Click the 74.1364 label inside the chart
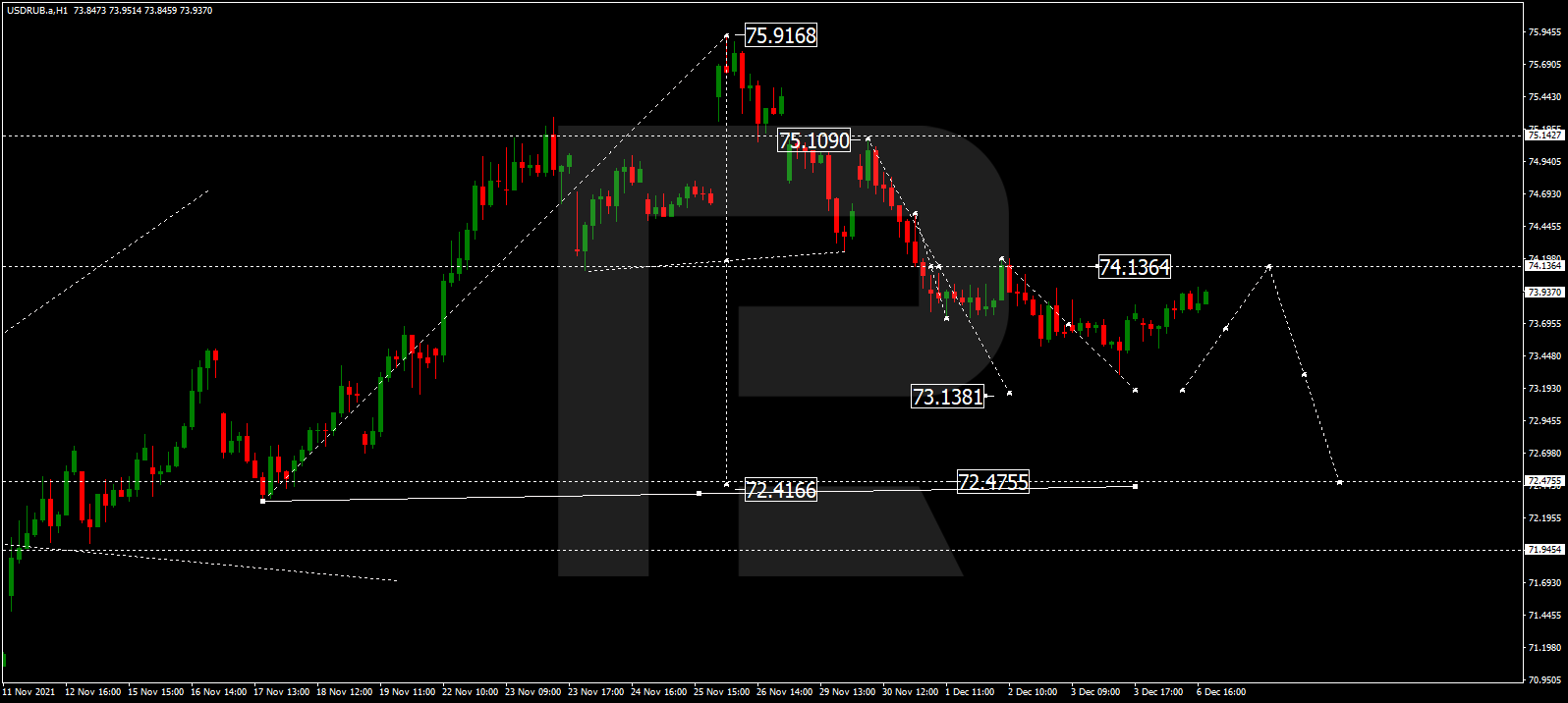 [1134, 267]
